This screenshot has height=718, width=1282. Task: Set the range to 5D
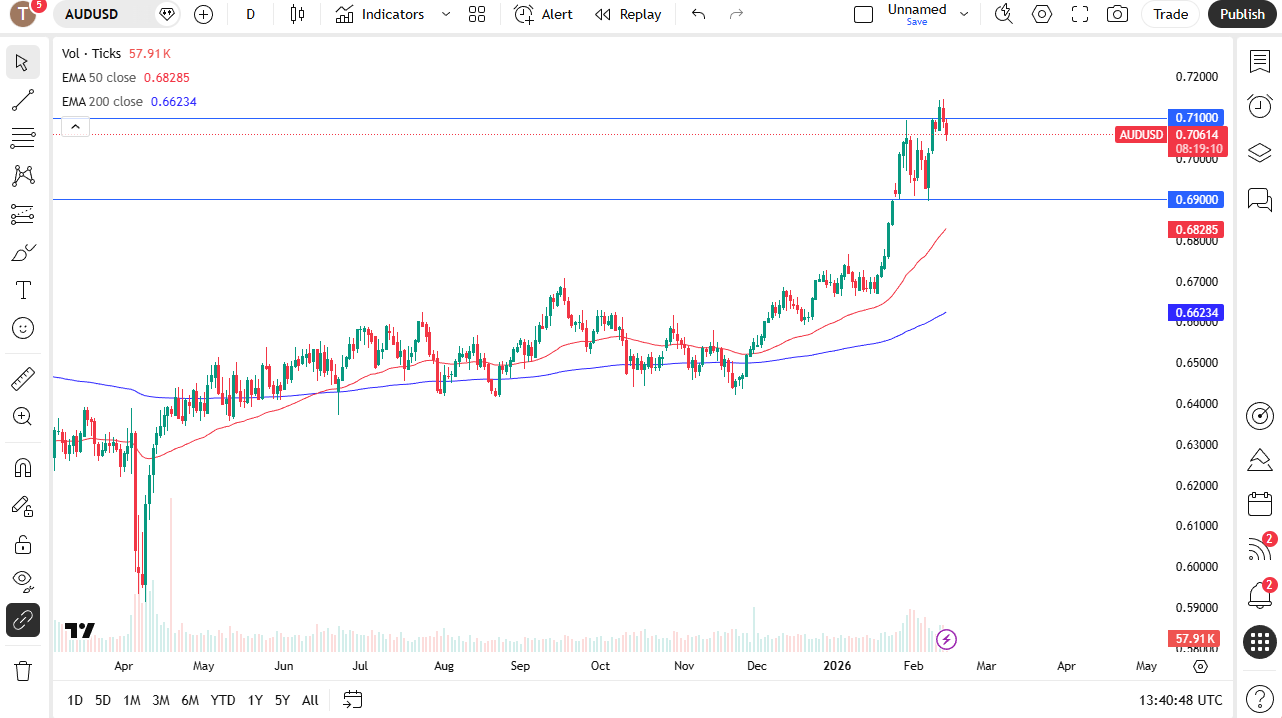pos(103,700)
